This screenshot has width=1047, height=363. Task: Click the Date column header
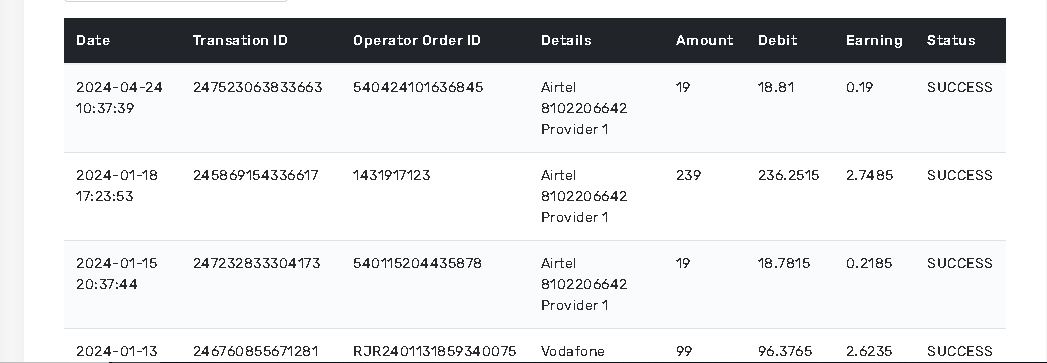pos(93,40)
